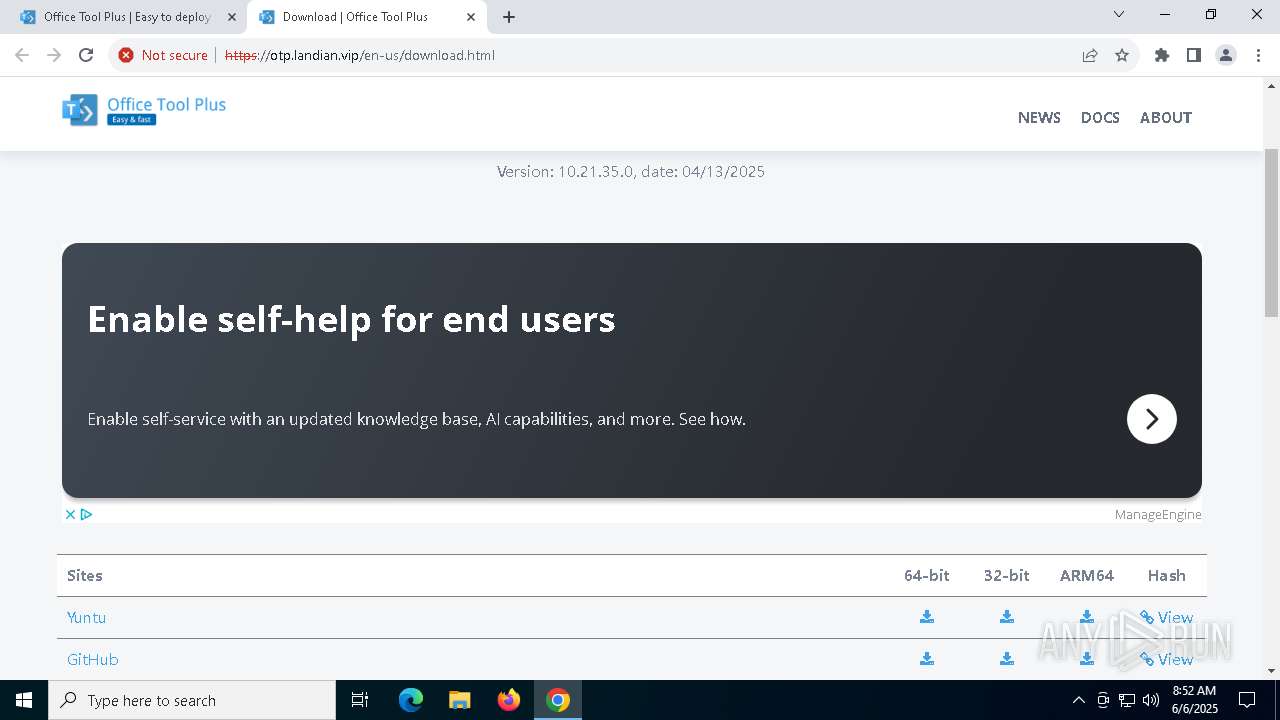Click the ad's next arrow button

[1152, 419]
